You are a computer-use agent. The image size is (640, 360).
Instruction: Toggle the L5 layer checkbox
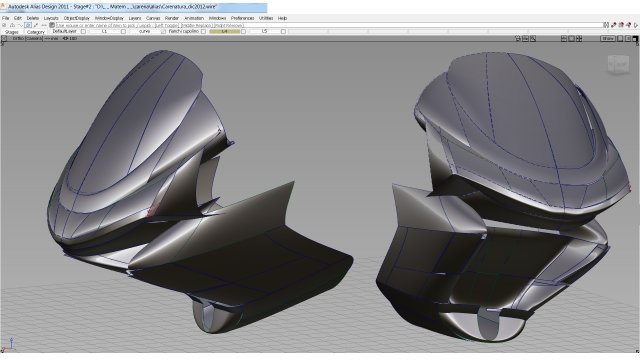click(283, 31)
